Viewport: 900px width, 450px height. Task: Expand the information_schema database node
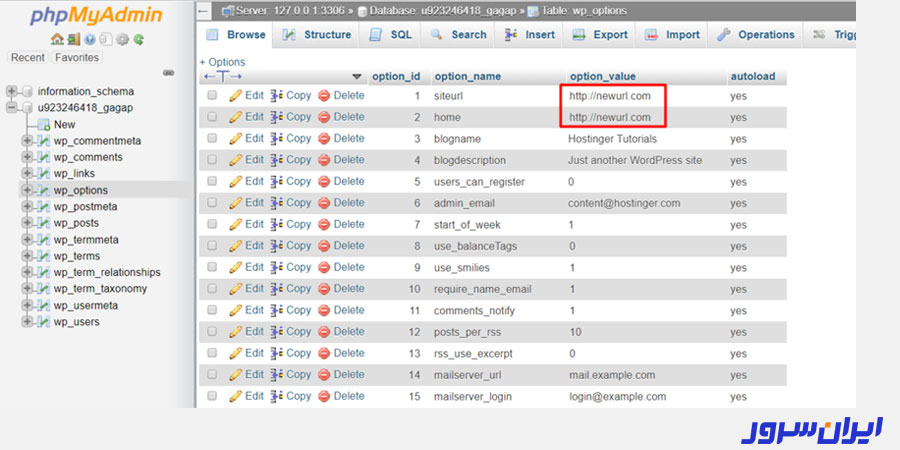click(x=11, y=91)
